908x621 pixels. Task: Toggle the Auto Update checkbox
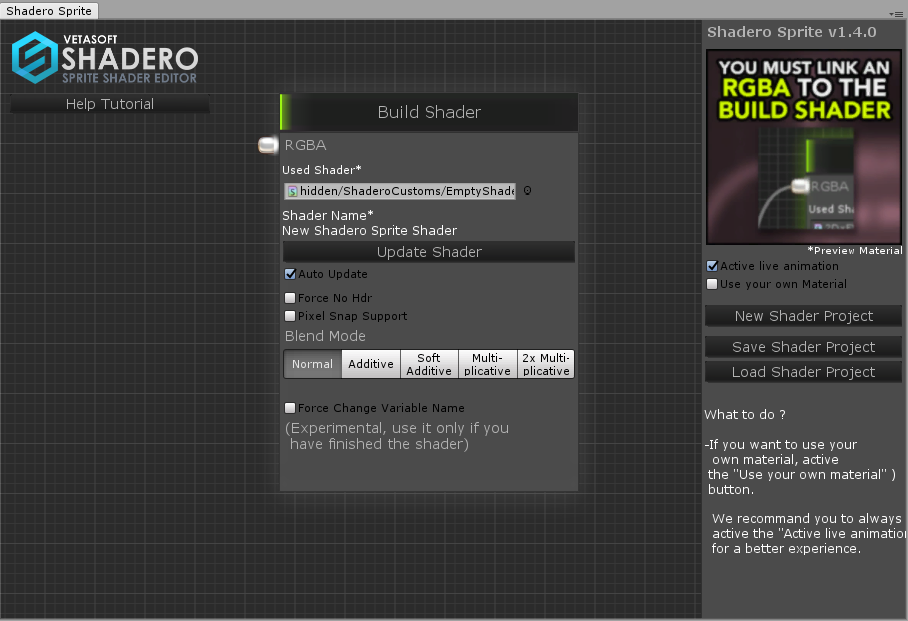290,274
